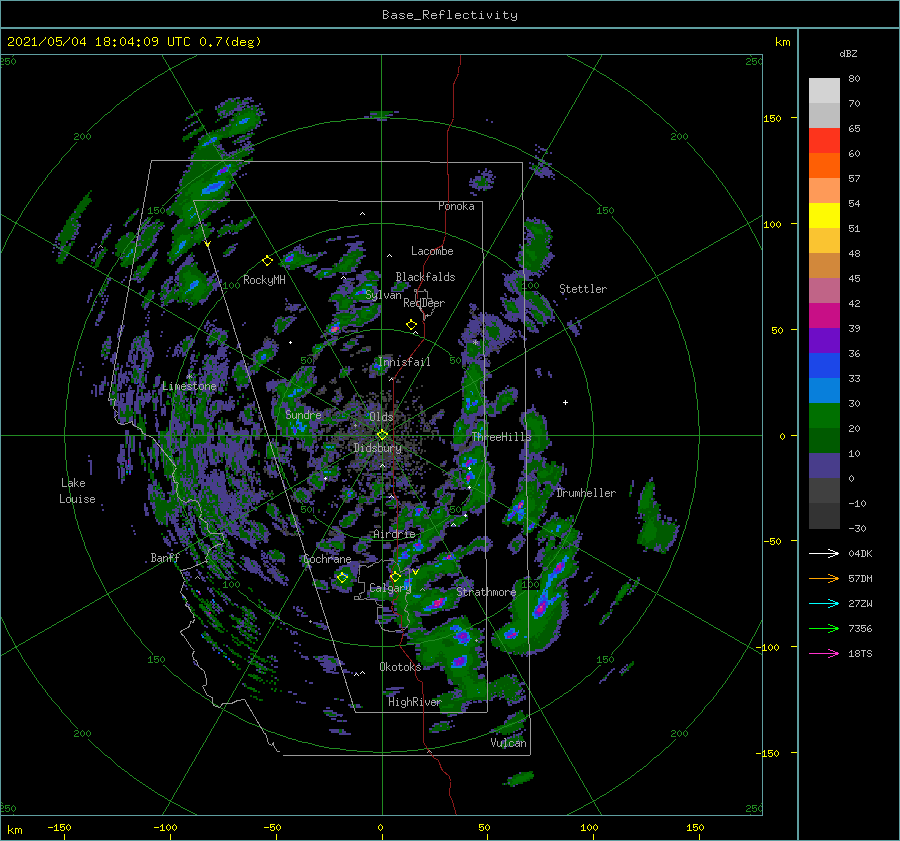This screenshot has height=841, width=900.
Task: Click the Stettler city label
Action: (x=583, y=289)
